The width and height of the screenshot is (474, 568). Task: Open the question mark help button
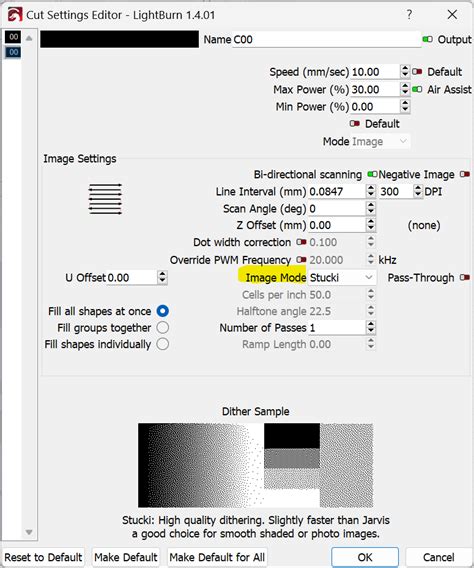pyautogui.click(x=409, y=14)
